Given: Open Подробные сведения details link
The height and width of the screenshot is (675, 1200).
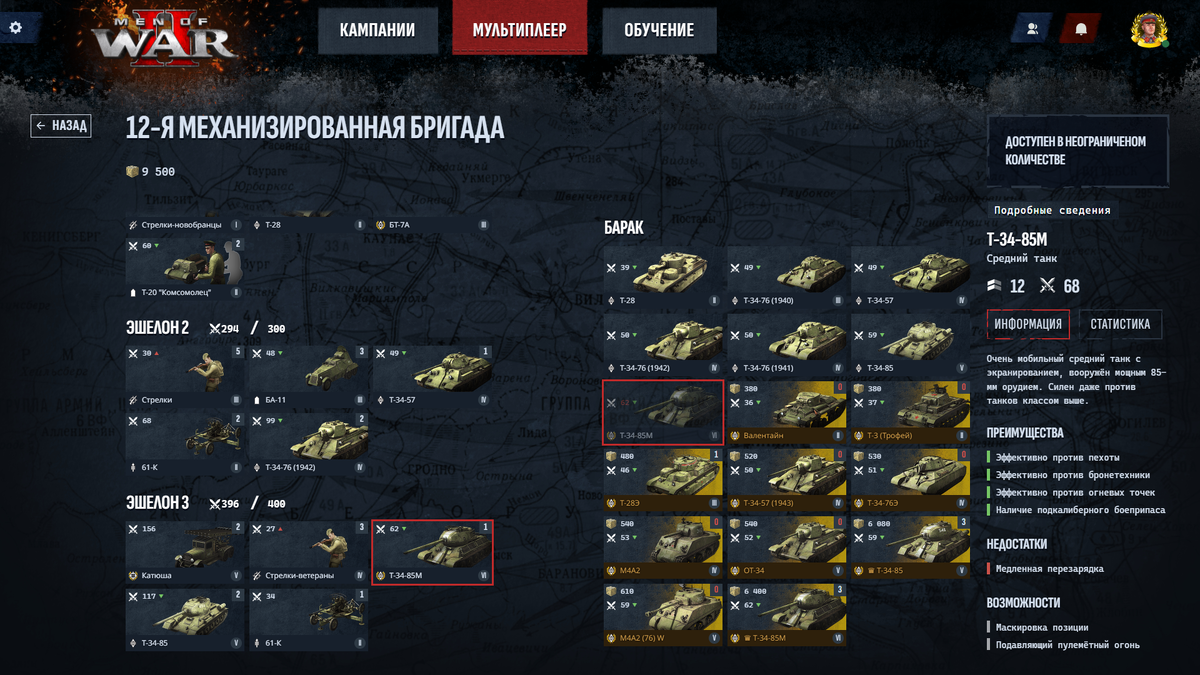Looking at the screenshot, I should pyautogui.click(x=1052, y=210).
